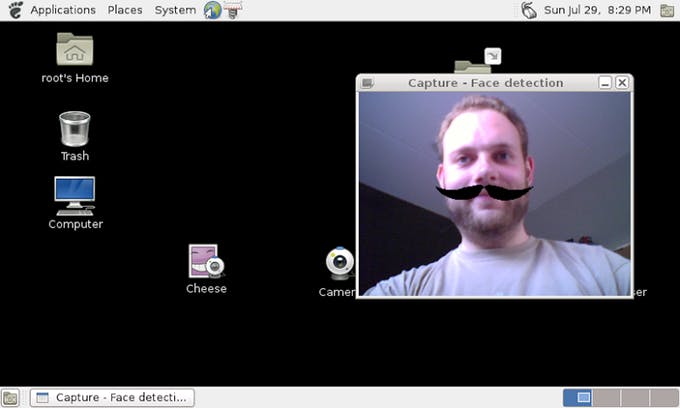The width and height of the screenshot is (680, 408).
Task: Switch to the last workspace
Action: 664,398
